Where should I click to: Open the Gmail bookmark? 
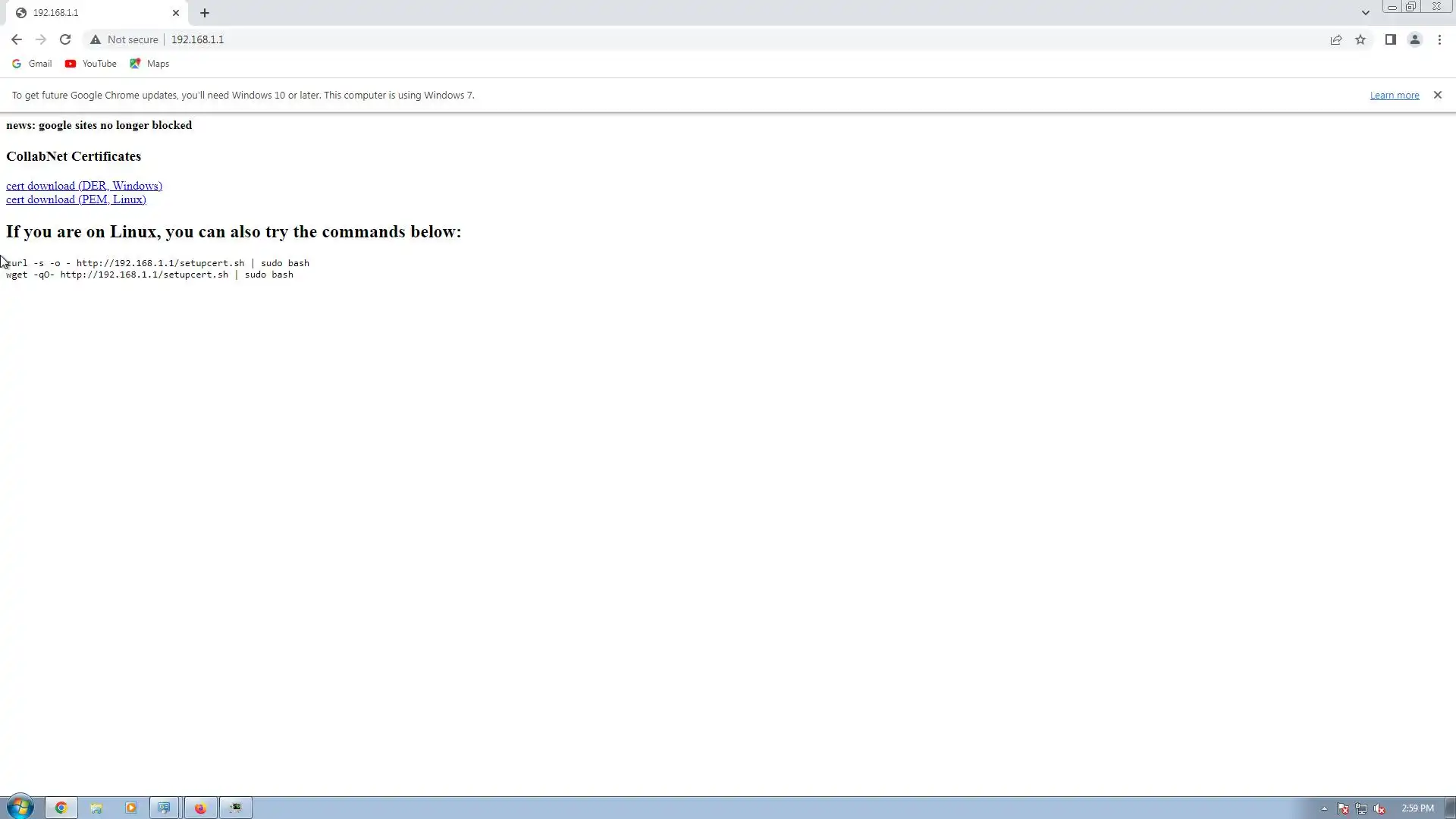pos(32,64)
